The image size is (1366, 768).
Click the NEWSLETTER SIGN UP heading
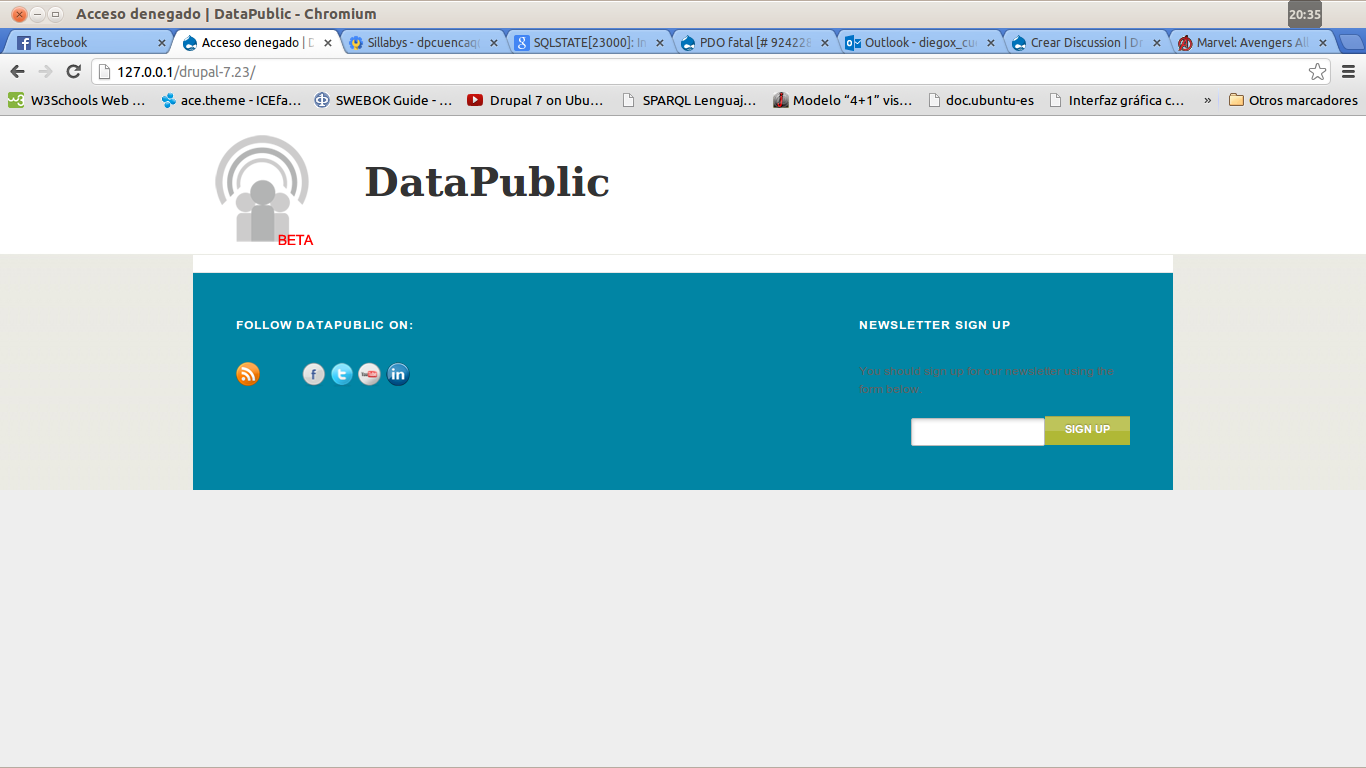point(935,325)
